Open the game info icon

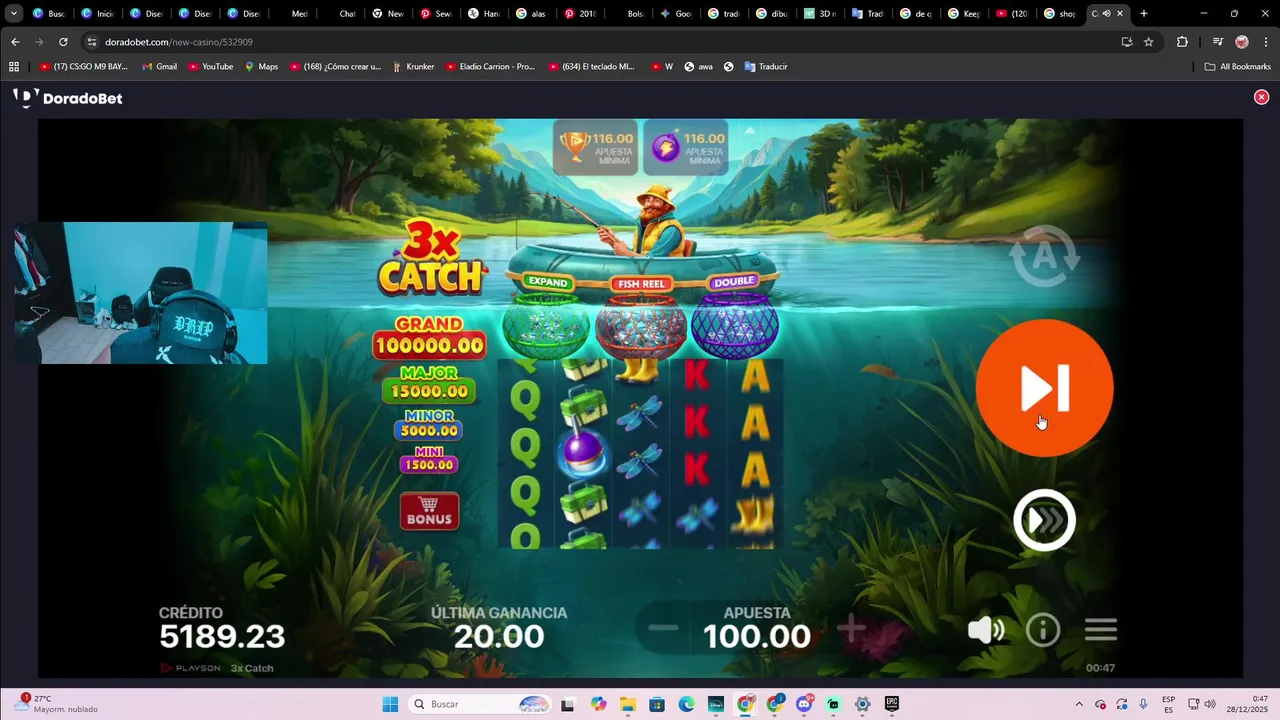(x=1043, y=629)
